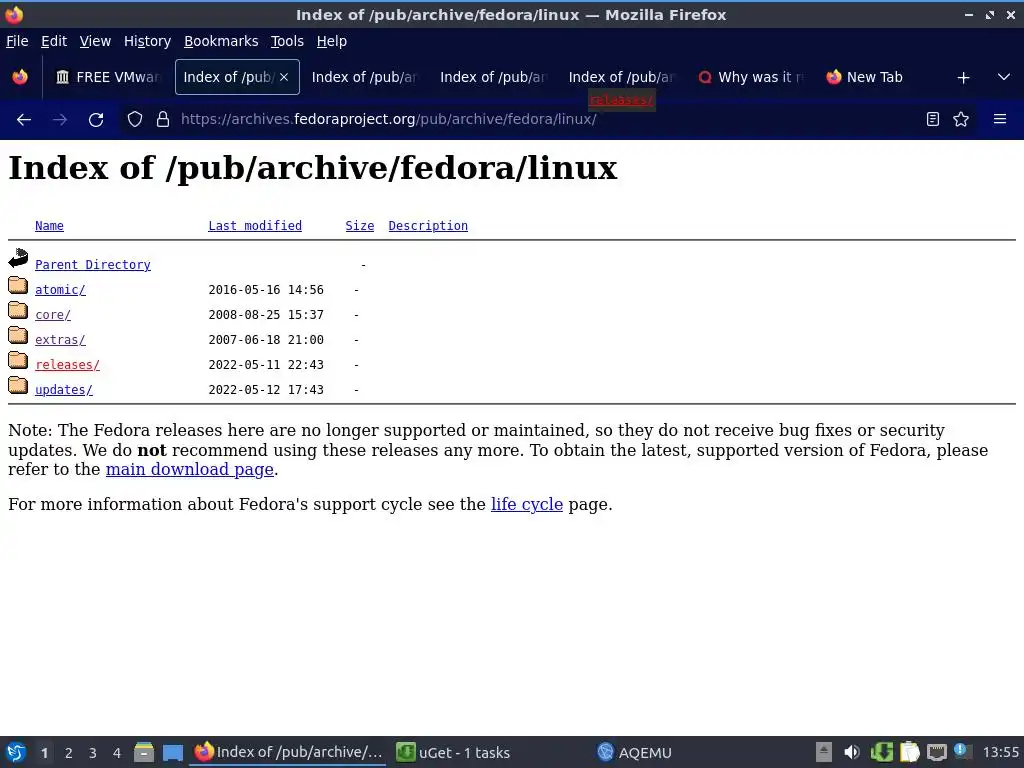
Task: Switch to the second Index of /pub/ar tab
Action: (x=364, y=77)
